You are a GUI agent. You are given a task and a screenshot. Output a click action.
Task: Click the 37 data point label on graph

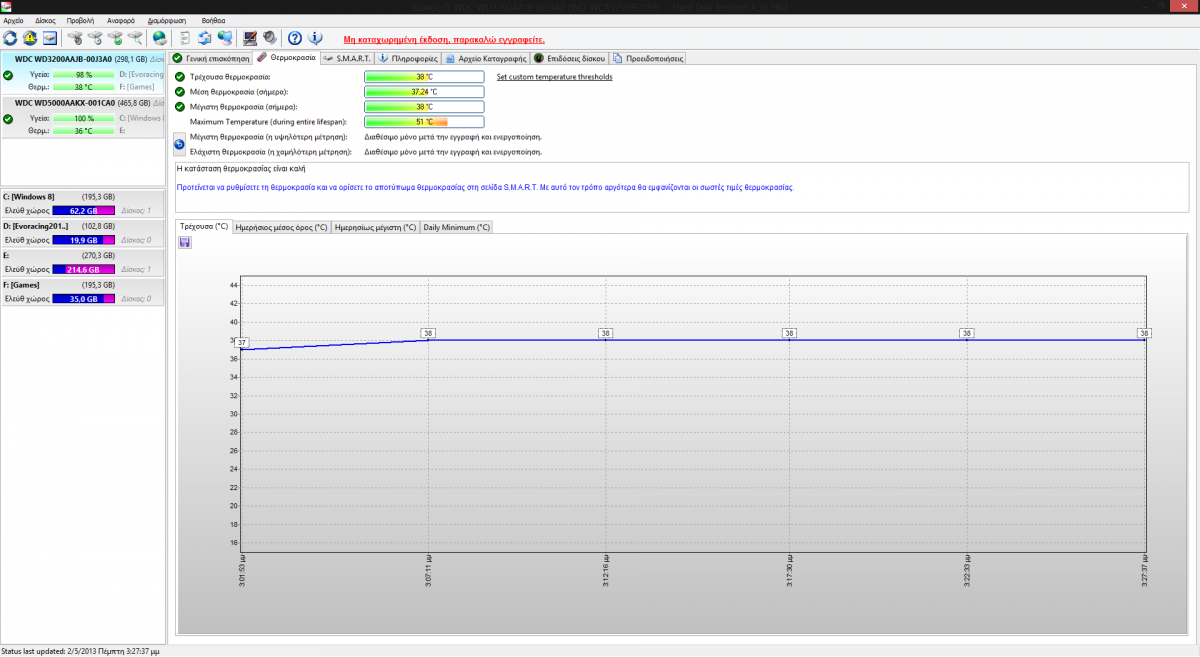point(241,342)
